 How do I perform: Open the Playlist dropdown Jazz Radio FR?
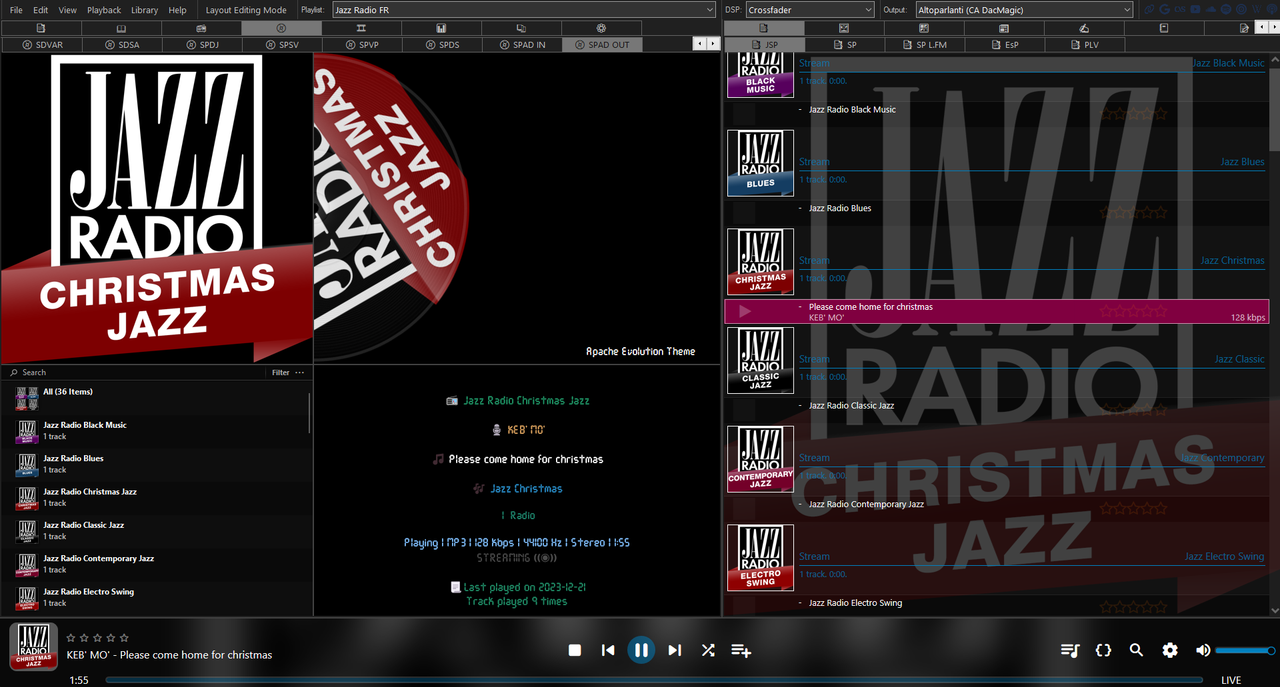coord(524,10)
